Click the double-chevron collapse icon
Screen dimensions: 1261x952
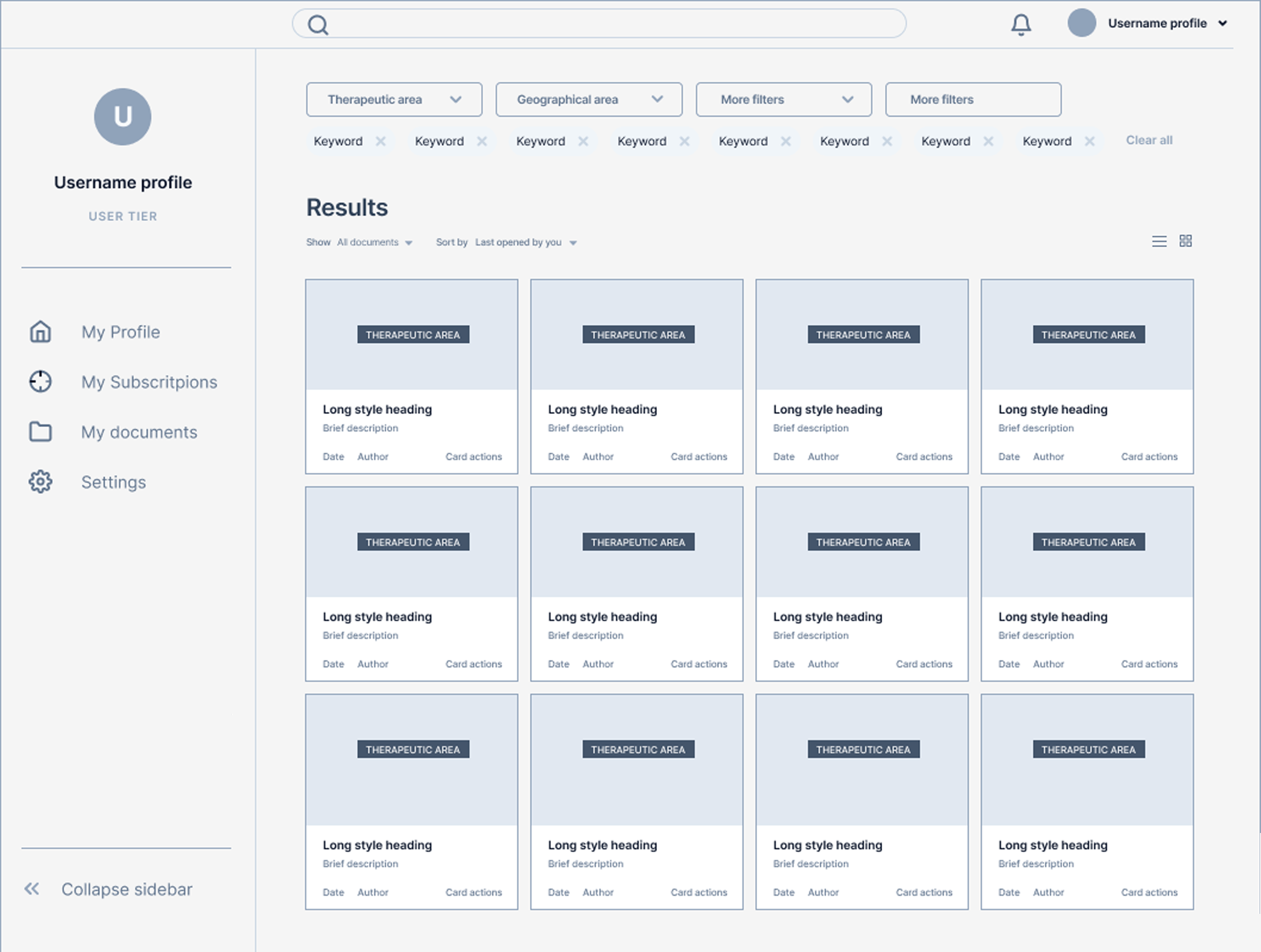pyautogui.click(x=32, y=889)
